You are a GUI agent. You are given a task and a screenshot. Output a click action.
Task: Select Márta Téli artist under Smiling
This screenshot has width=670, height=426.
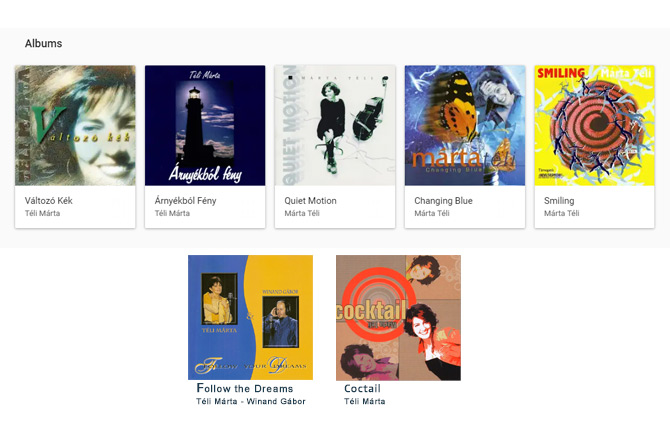(561, 213)
